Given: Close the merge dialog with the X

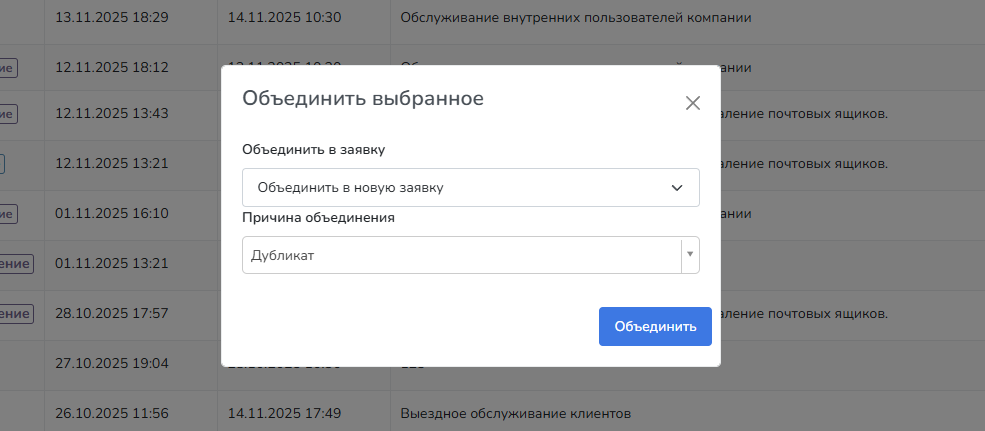Looking at the screenshot, I should 693,103.
